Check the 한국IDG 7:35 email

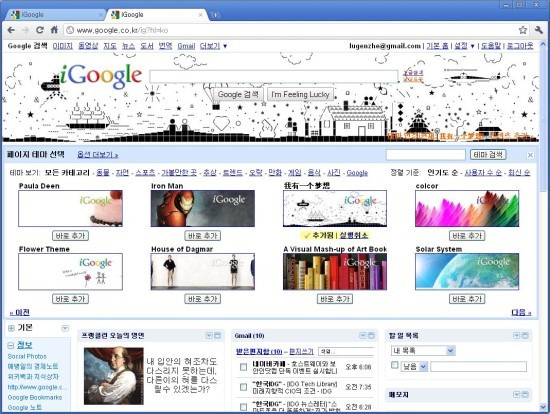pos(243,387)
